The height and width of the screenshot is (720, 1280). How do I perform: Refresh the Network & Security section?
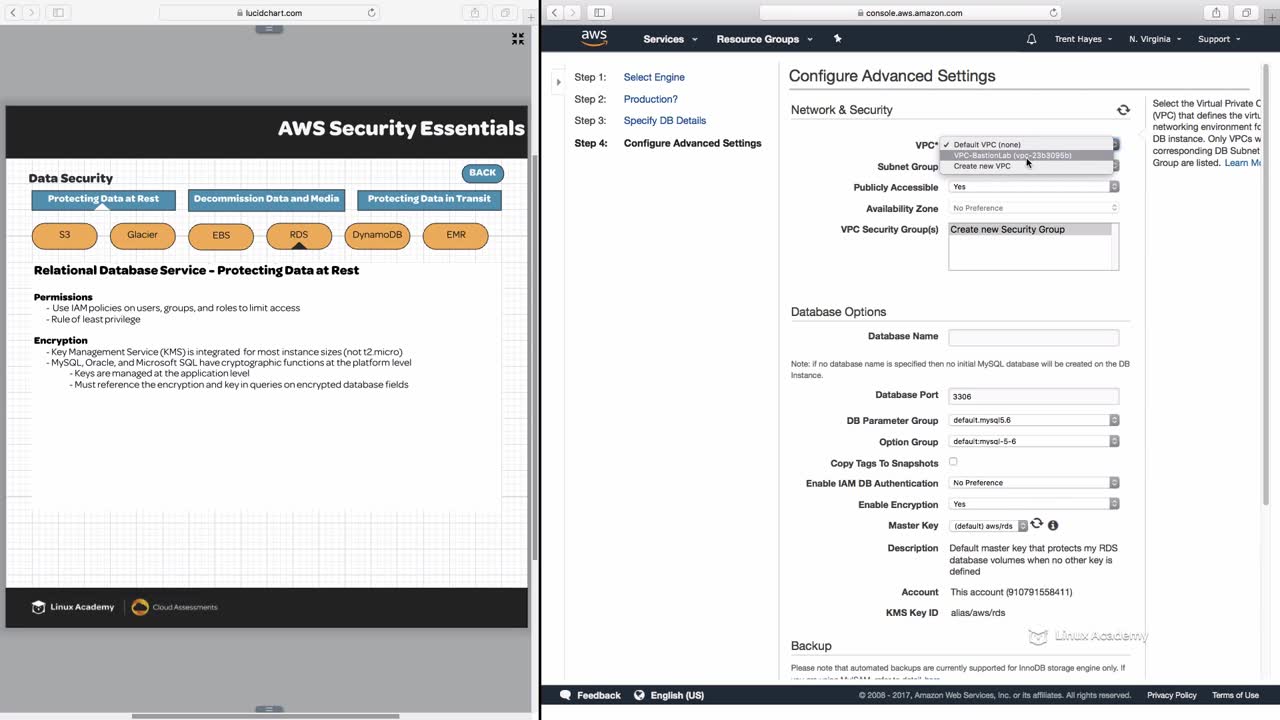click(1123, 110)
